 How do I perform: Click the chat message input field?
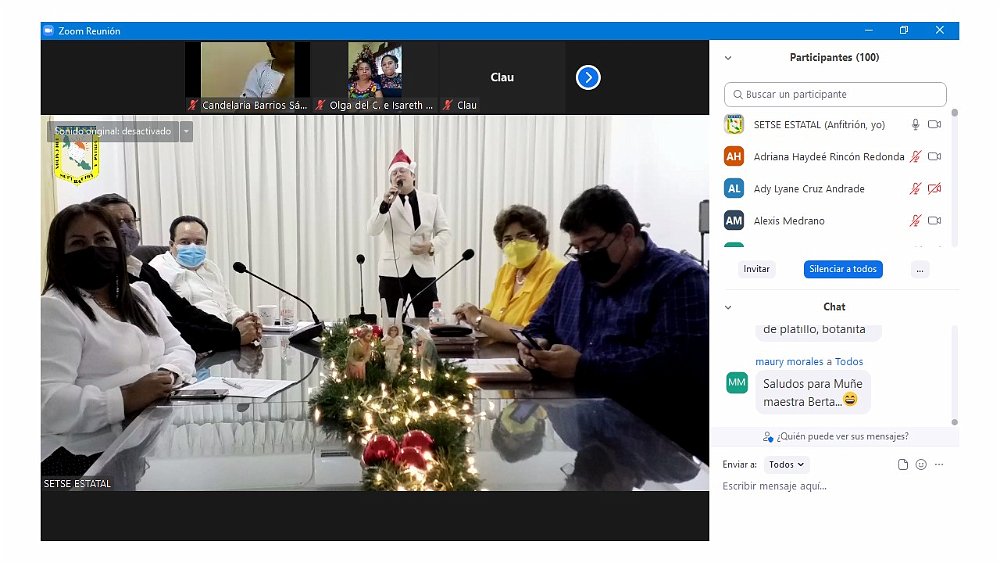[x=830, y=486]
